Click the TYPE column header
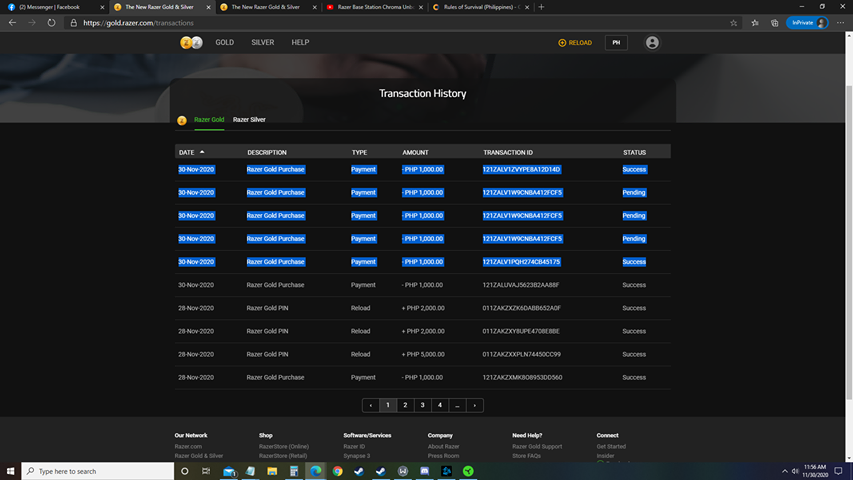The image size is (853, 480). [359, 152]
